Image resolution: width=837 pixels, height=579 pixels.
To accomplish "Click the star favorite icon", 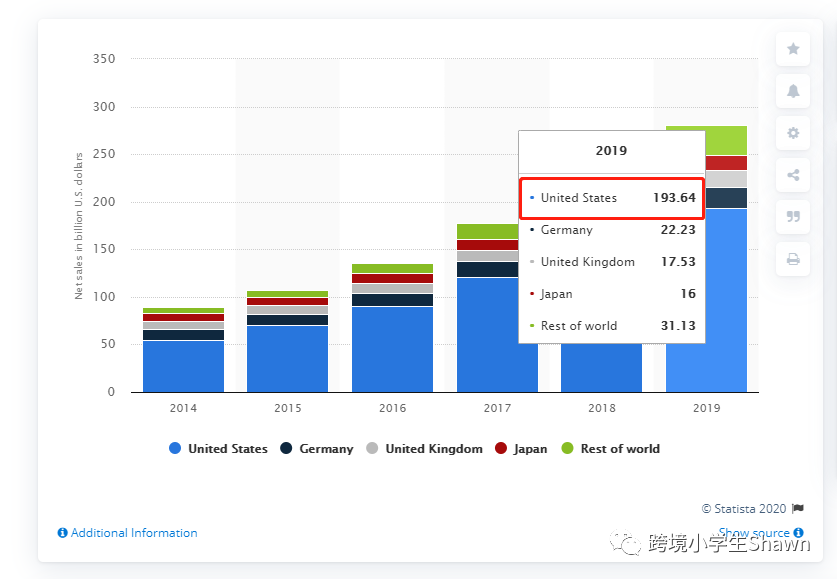I will [793, 49].
